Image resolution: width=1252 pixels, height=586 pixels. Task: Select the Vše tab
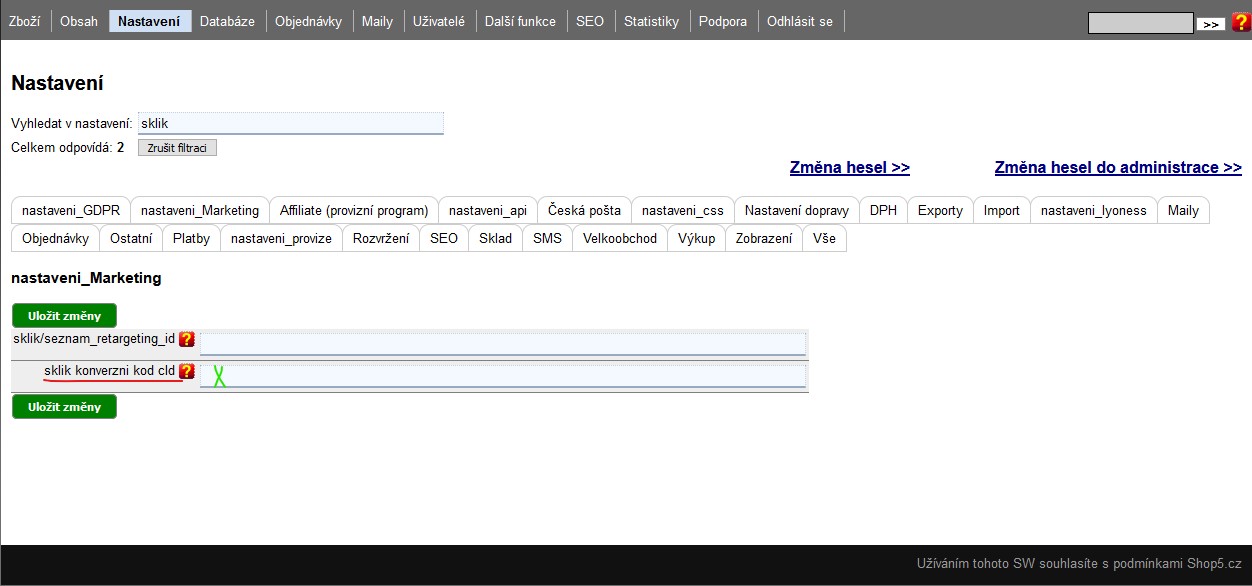point(825,238)
